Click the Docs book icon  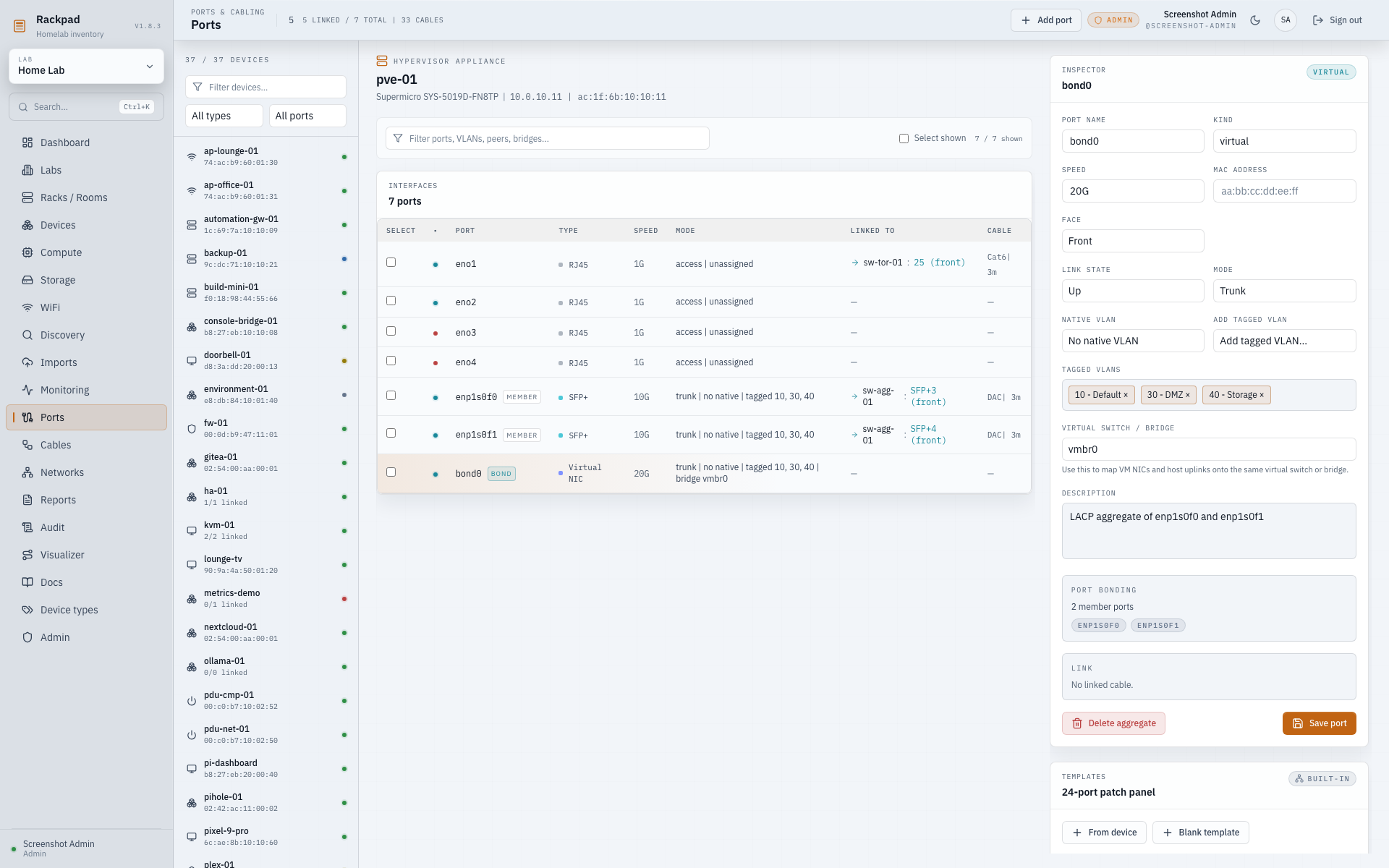tap(27, 582)
